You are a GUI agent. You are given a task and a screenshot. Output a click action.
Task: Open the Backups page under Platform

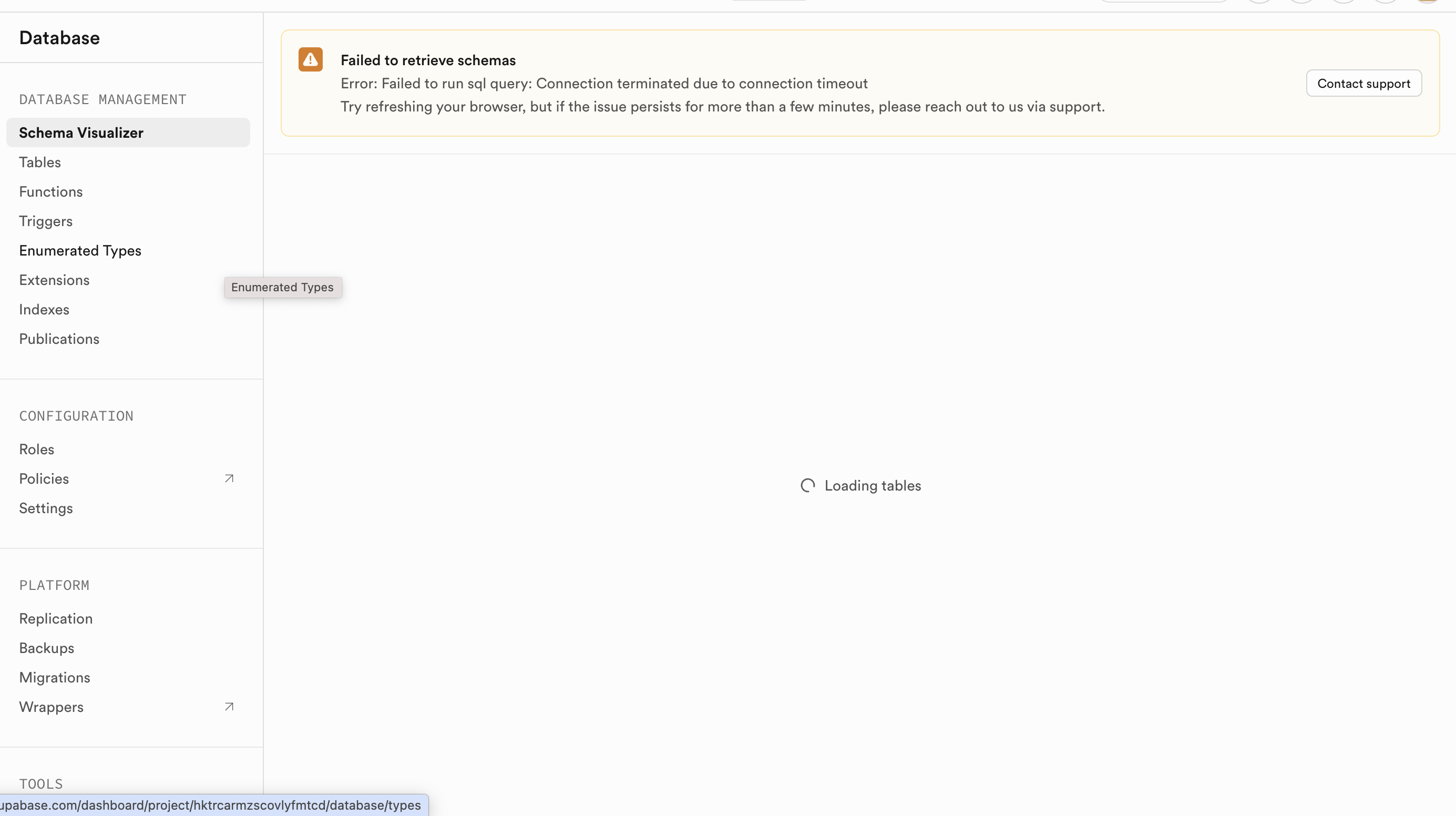(x=46, y=647)
